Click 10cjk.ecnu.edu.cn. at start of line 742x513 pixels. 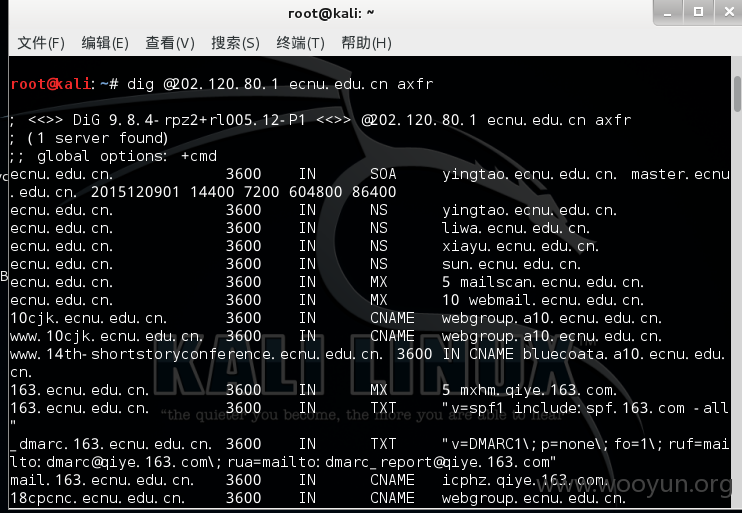(x=88, y=318)
